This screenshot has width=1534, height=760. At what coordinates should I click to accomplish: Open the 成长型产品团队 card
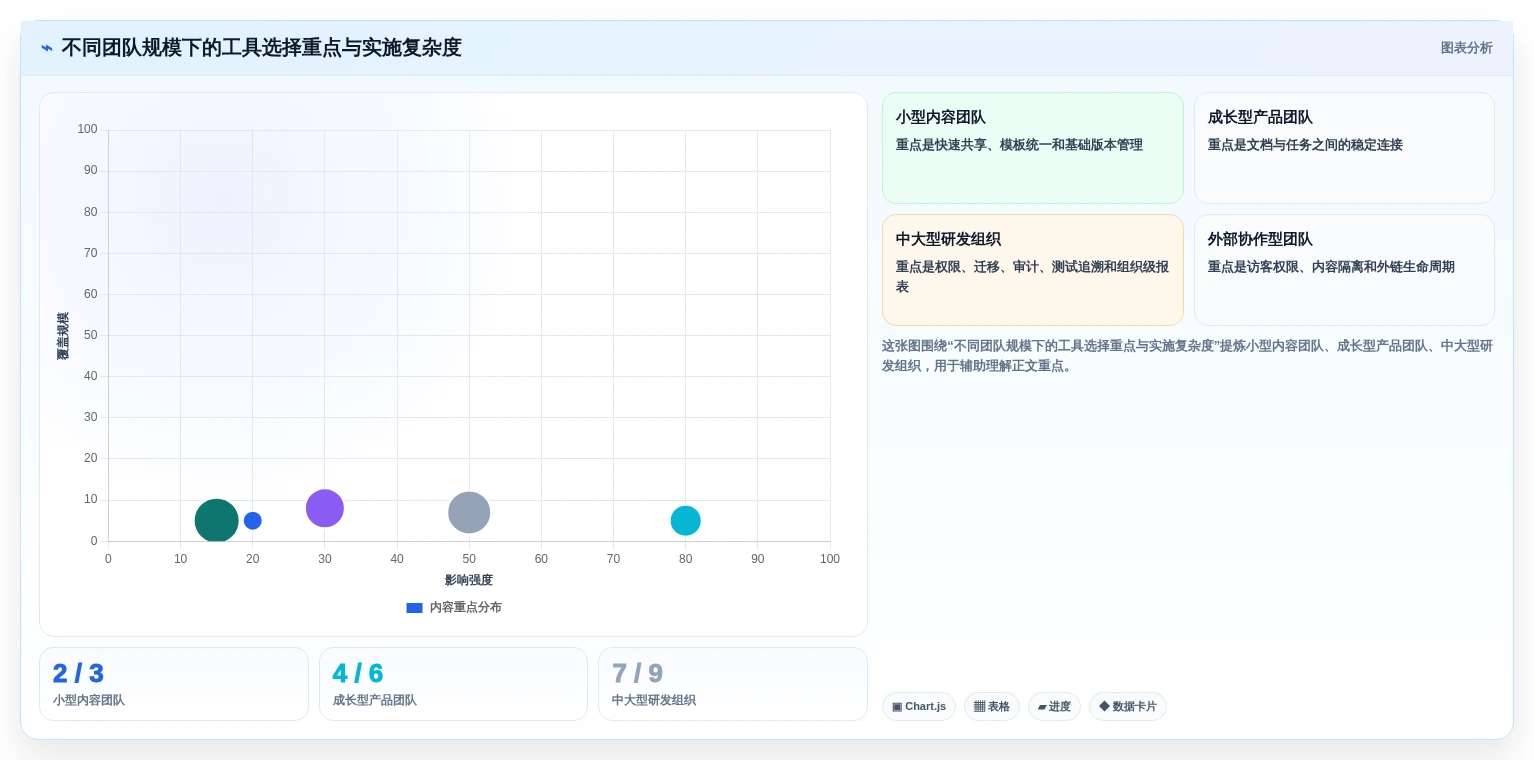1344,148
